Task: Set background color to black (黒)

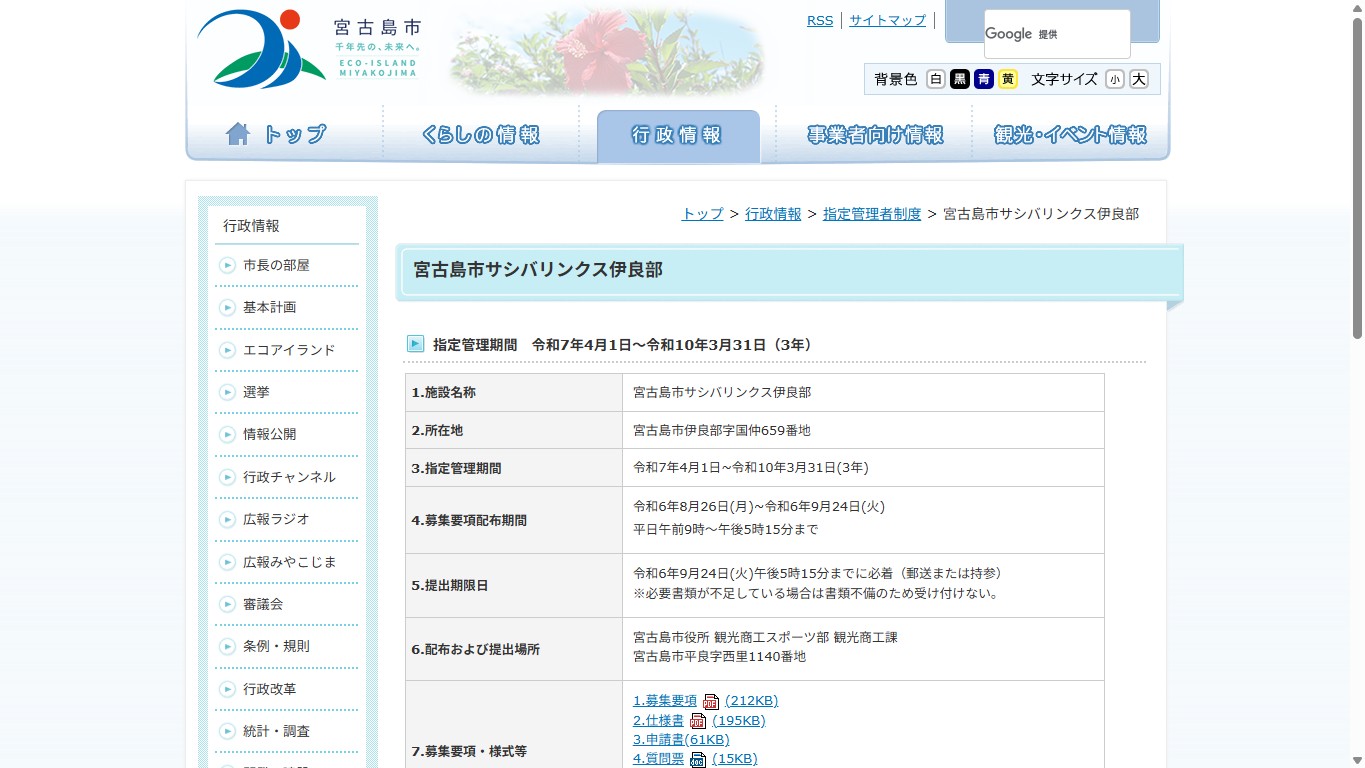Action: 960,79
